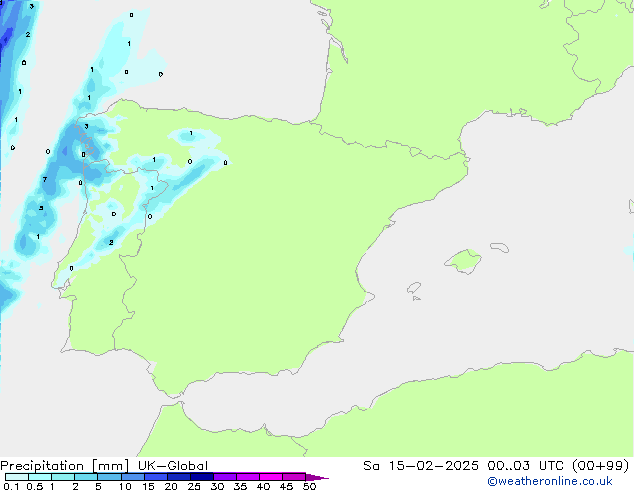
Task: Click the Menorca island outline
Action: coord(500,247)
